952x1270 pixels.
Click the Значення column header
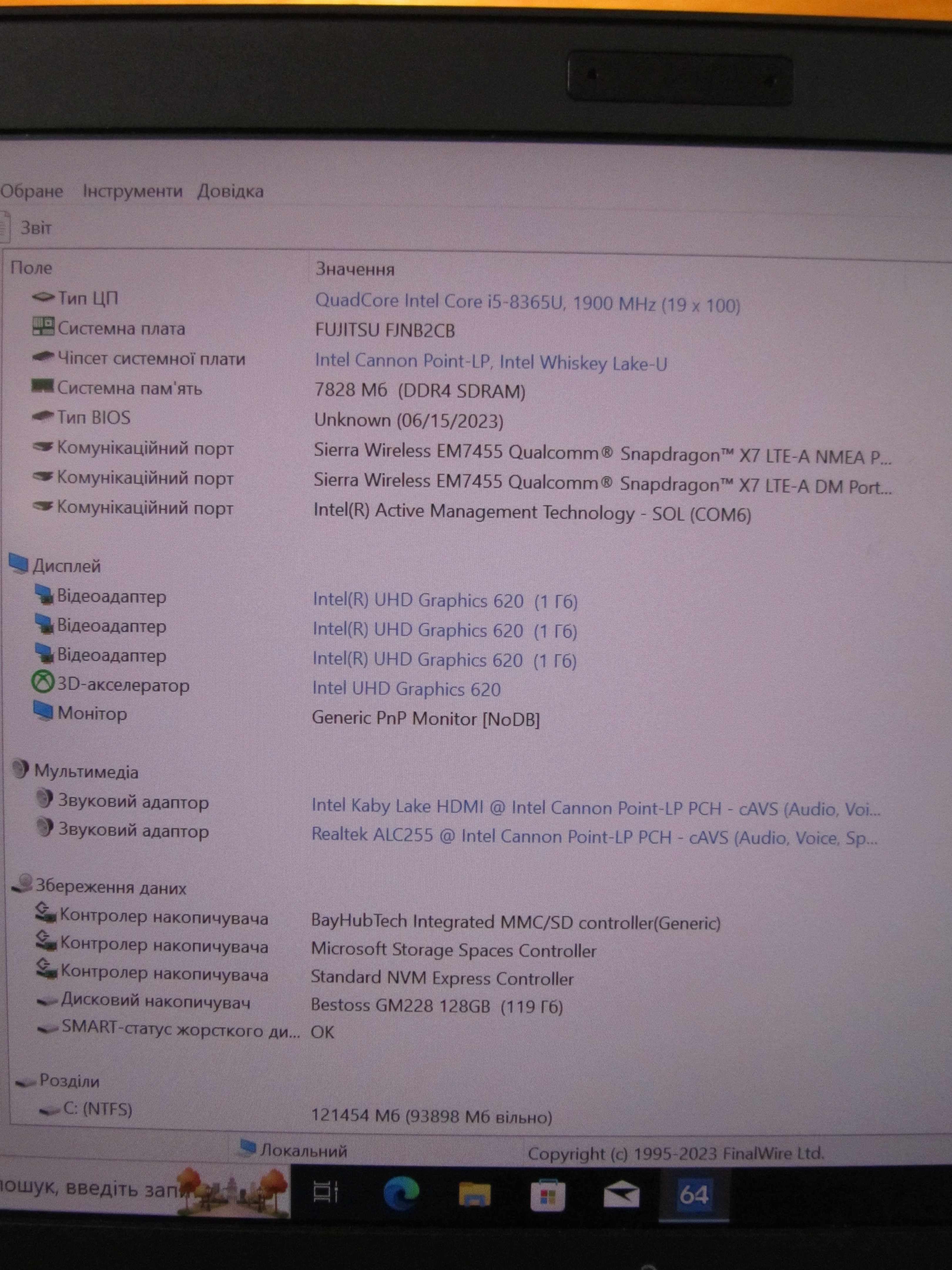355,269
